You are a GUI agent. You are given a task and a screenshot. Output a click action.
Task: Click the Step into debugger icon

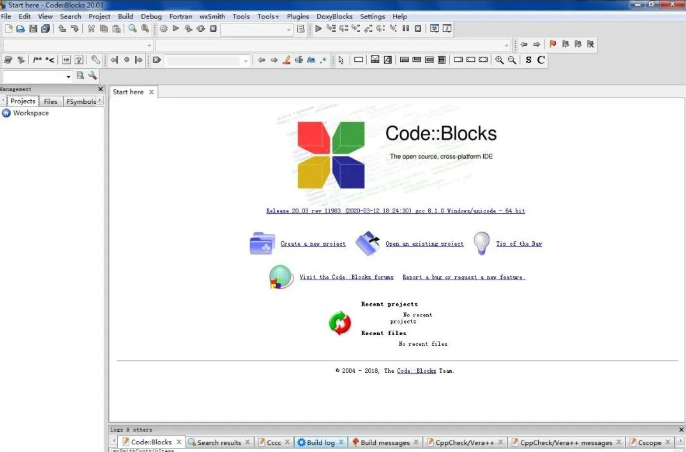[356, 29]
